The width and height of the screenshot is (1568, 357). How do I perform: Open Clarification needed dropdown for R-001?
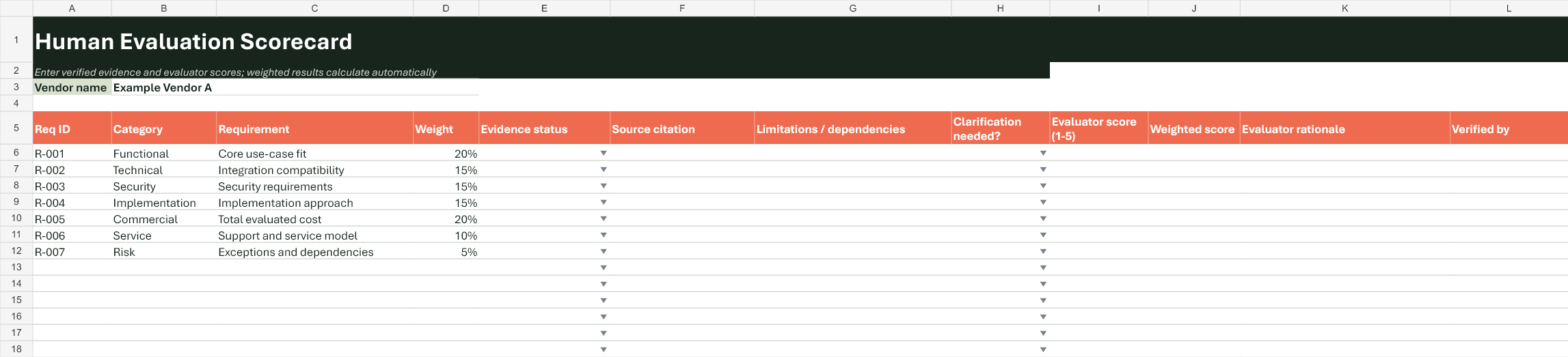tap(1043, 153)
